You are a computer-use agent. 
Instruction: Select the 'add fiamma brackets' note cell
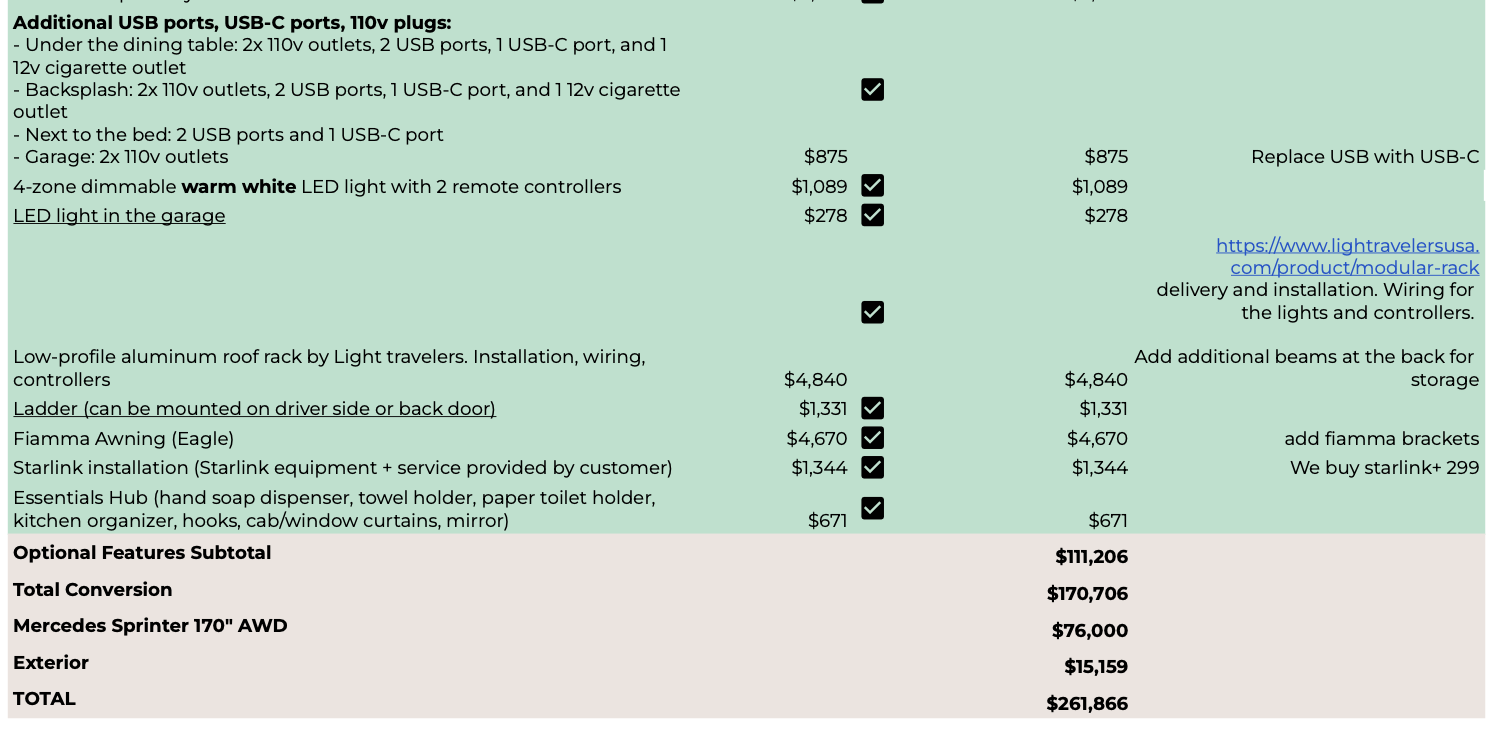pyautogui.click(x=1381, y=439)
